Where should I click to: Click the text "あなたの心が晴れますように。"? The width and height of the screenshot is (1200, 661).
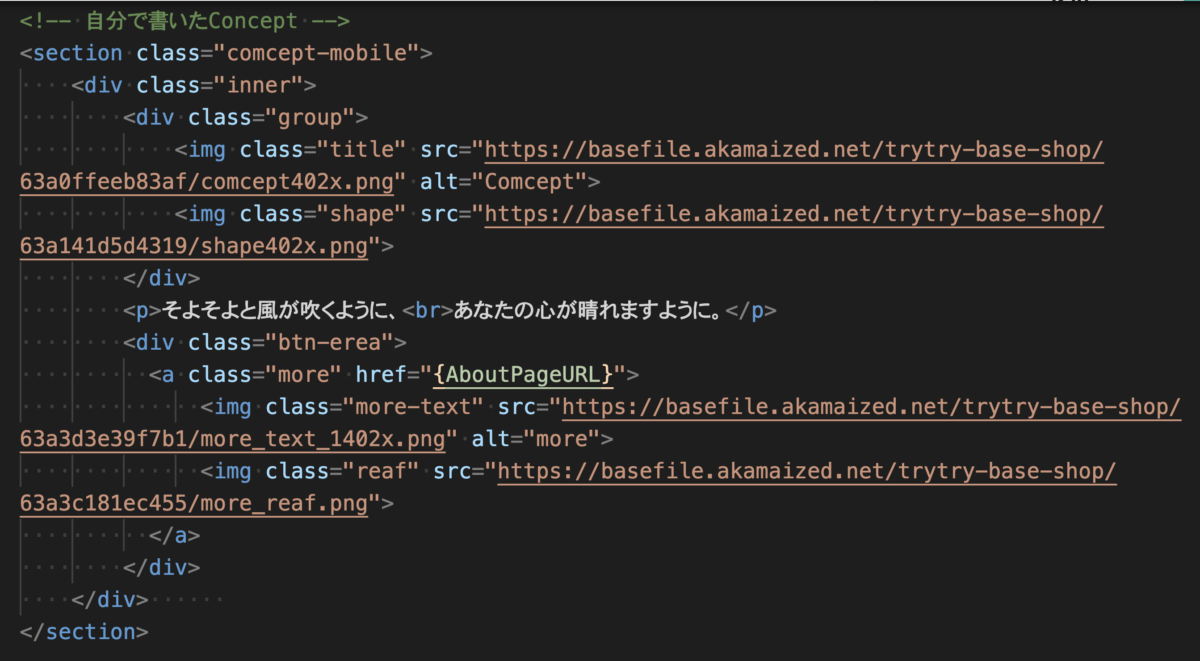[588, 311]
